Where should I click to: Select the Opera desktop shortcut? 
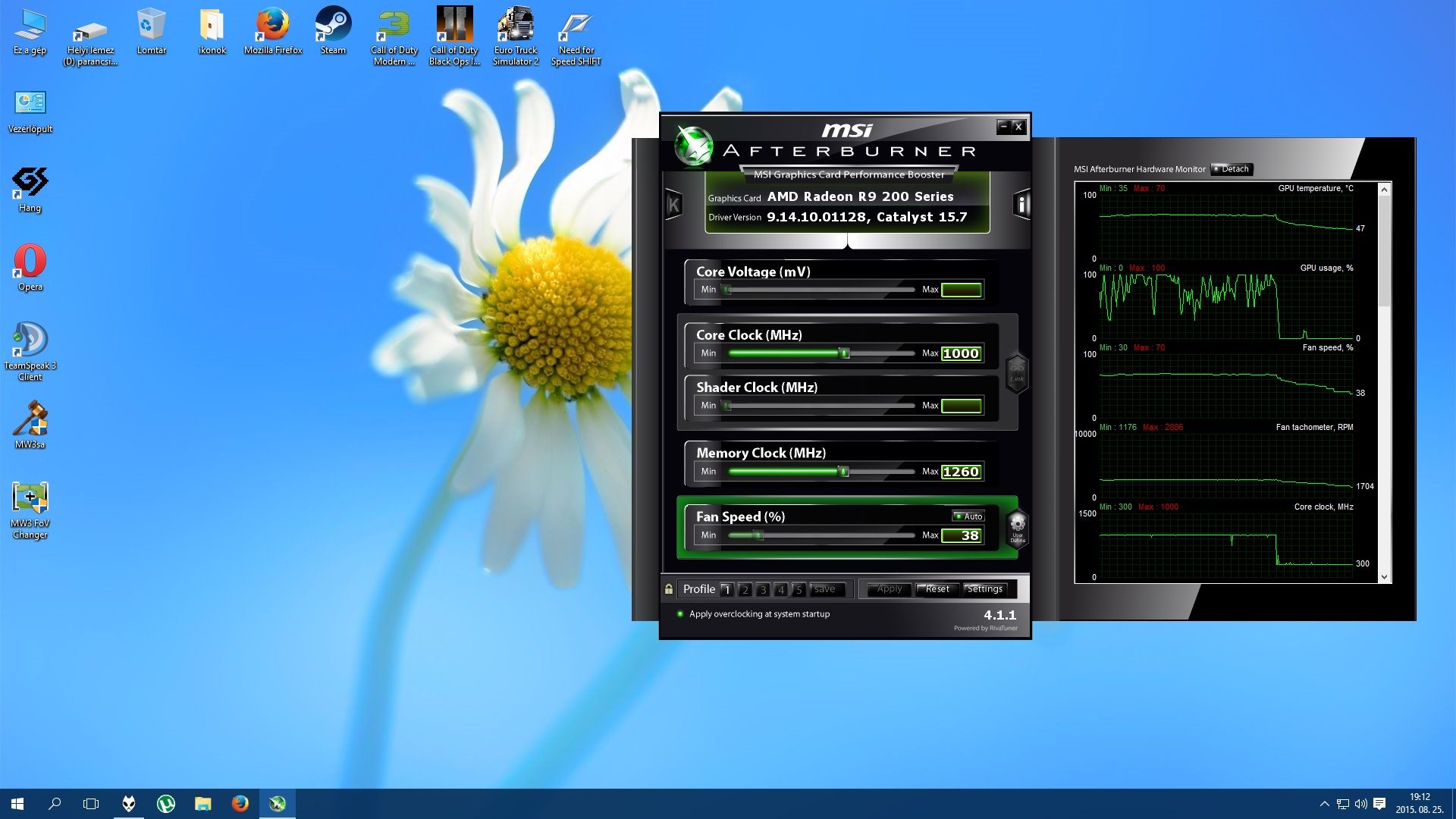(x=30, y=268)
